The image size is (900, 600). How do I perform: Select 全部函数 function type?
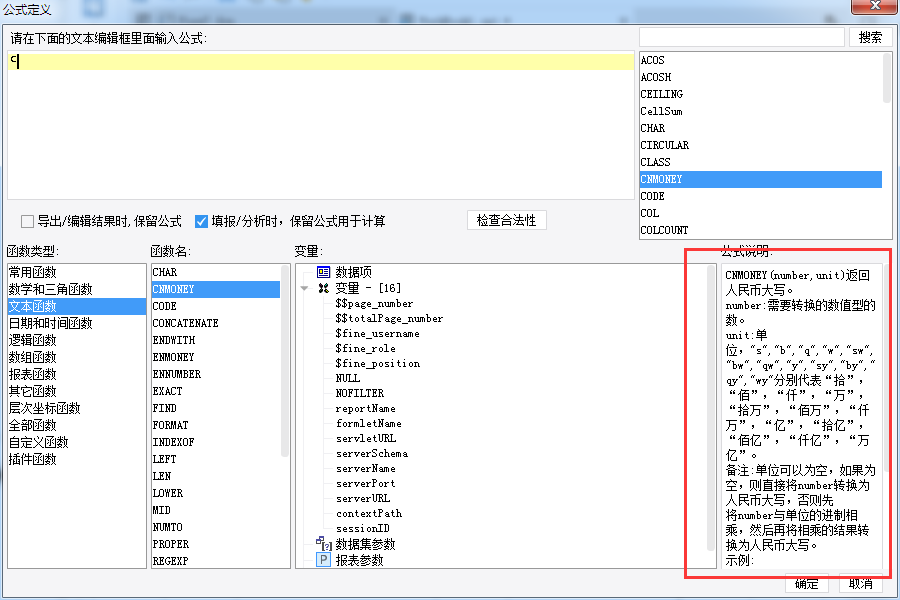point(76,425)
